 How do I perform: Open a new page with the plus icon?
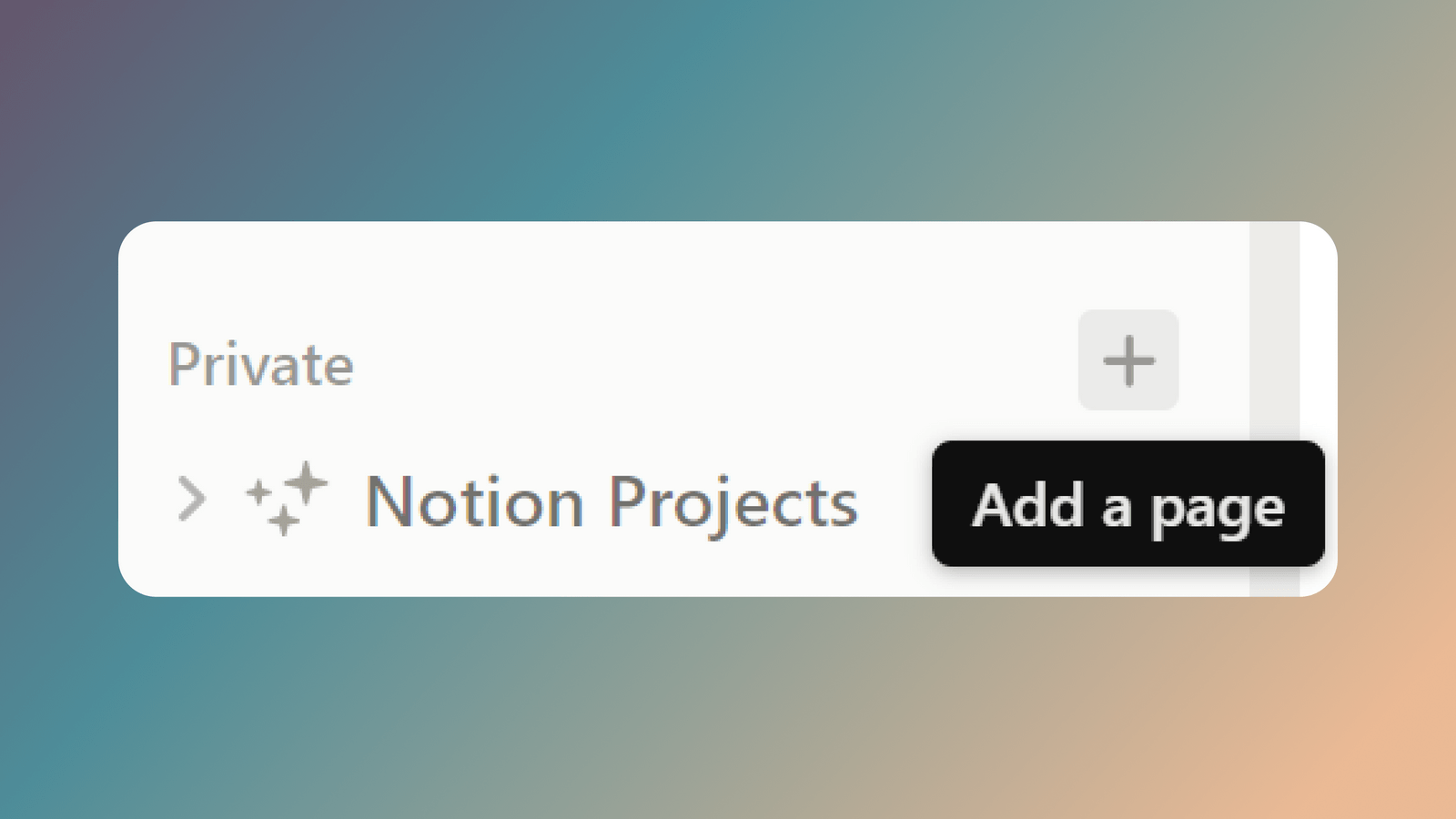point(1128,360)
